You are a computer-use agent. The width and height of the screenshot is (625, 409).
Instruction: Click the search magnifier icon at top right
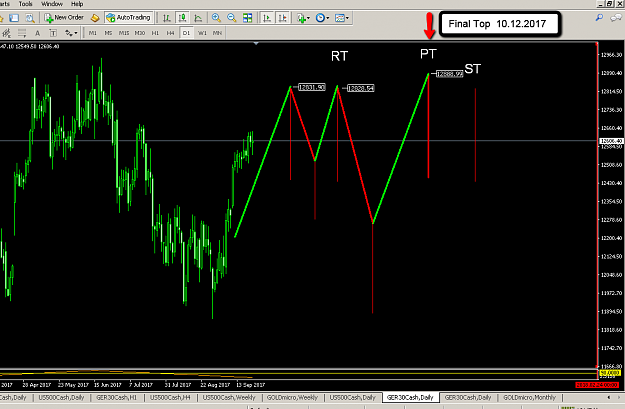(x=599, y=18)
